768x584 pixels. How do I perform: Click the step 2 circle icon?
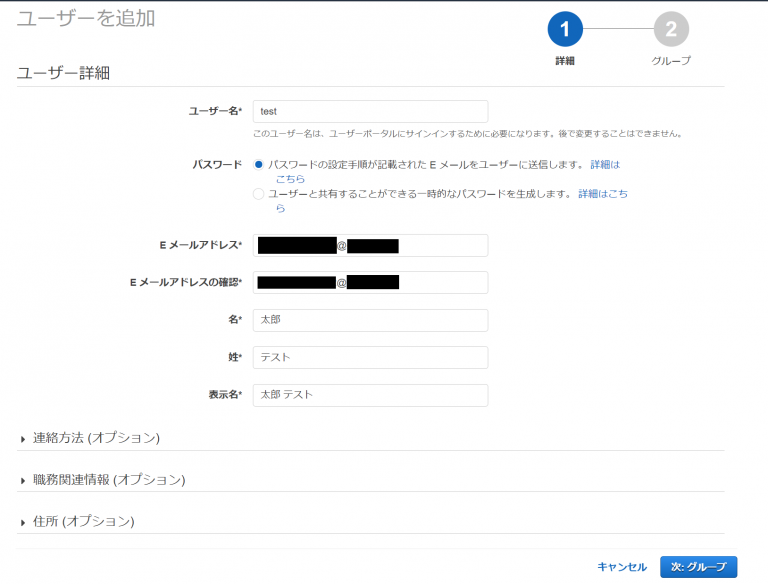tap(671, 30)
